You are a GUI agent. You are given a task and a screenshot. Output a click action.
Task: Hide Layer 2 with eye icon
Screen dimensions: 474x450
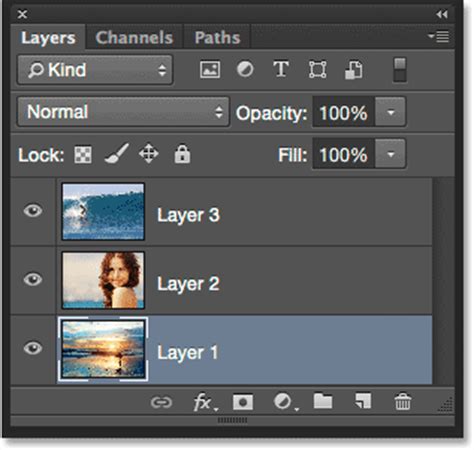[33, 279]
